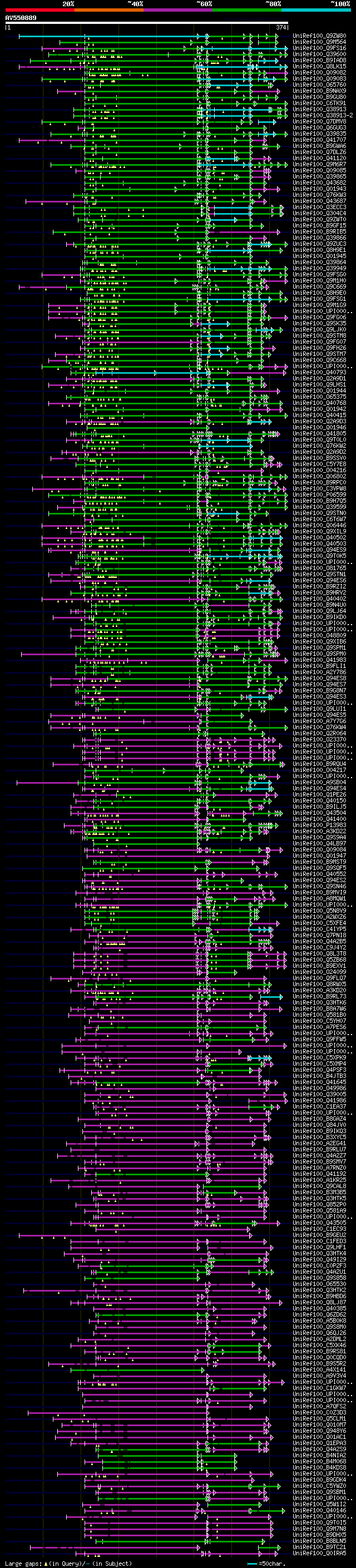The image size is (356, 1568).
Task: Select the UniRef100_Q9LHS1 label
Action: (319, 385)
